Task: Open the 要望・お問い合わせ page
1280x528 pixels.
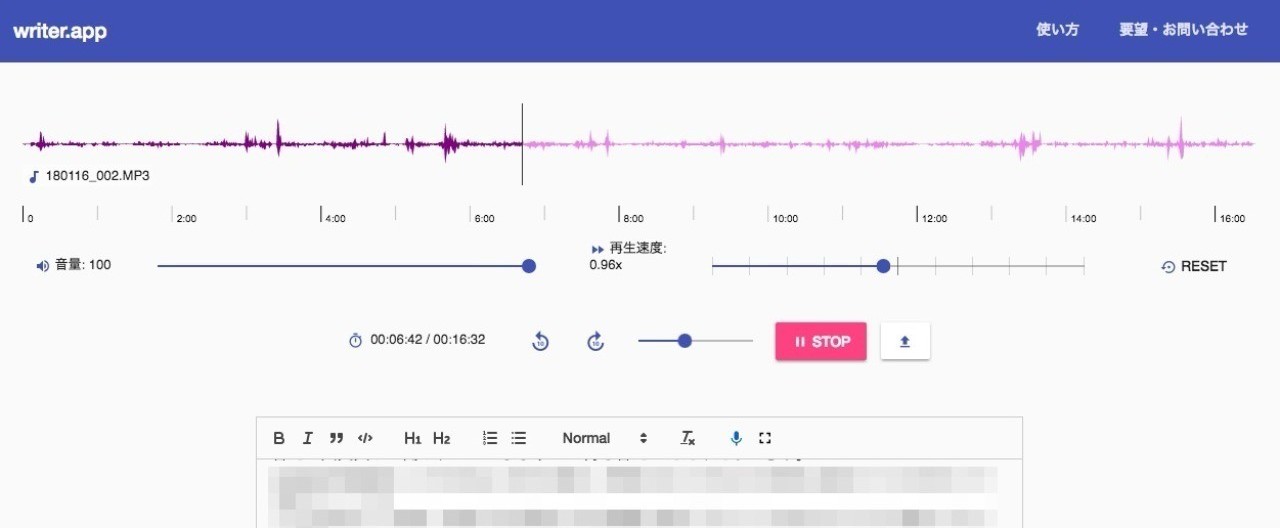Action: click(1183, 30)
